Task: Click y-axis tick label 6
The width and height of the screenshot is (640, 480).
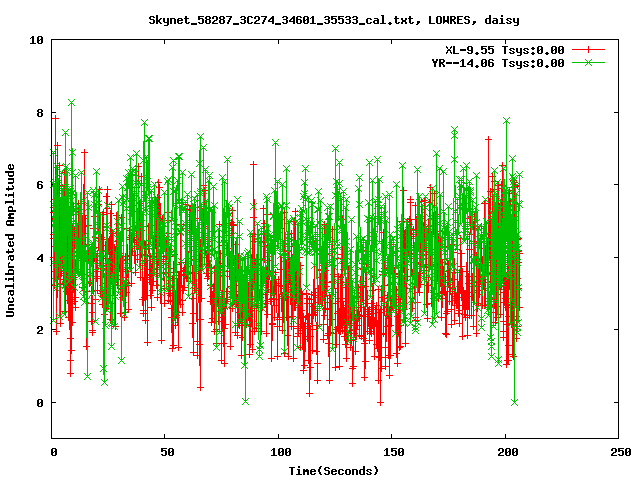Action: point(40,185)
